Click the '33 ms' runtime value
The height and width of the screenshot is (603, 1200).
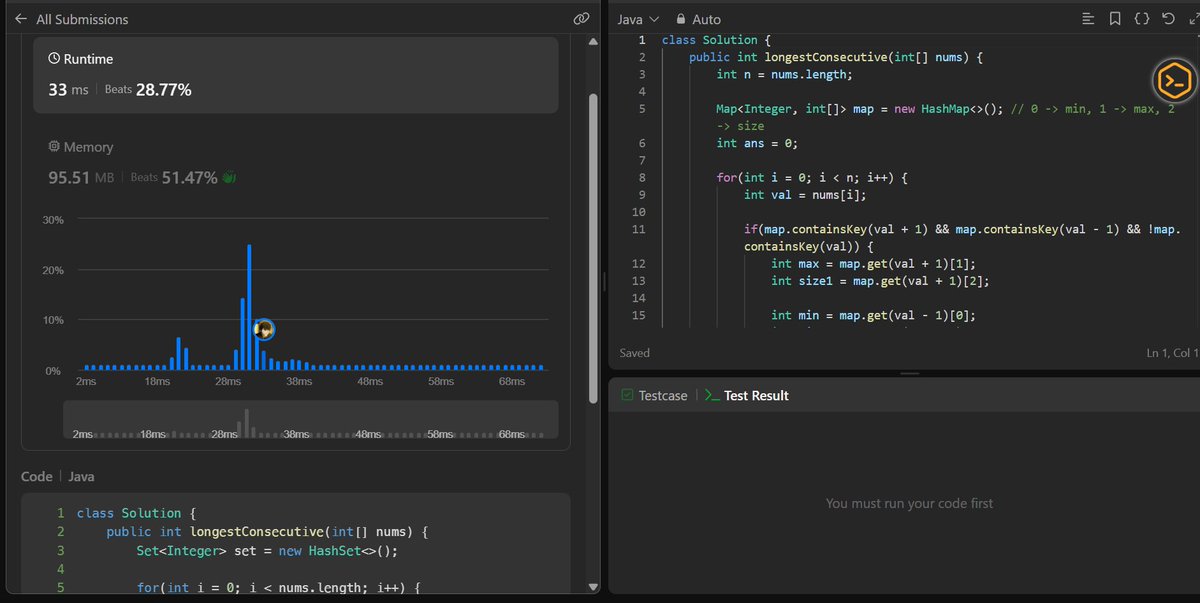[69, 90]
